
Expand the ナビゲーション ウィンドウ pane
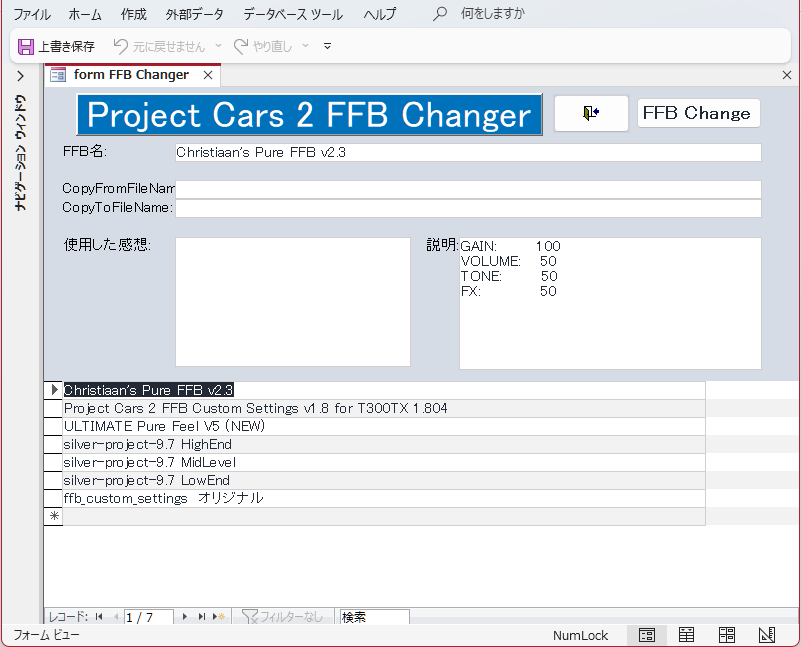(19, 75)
